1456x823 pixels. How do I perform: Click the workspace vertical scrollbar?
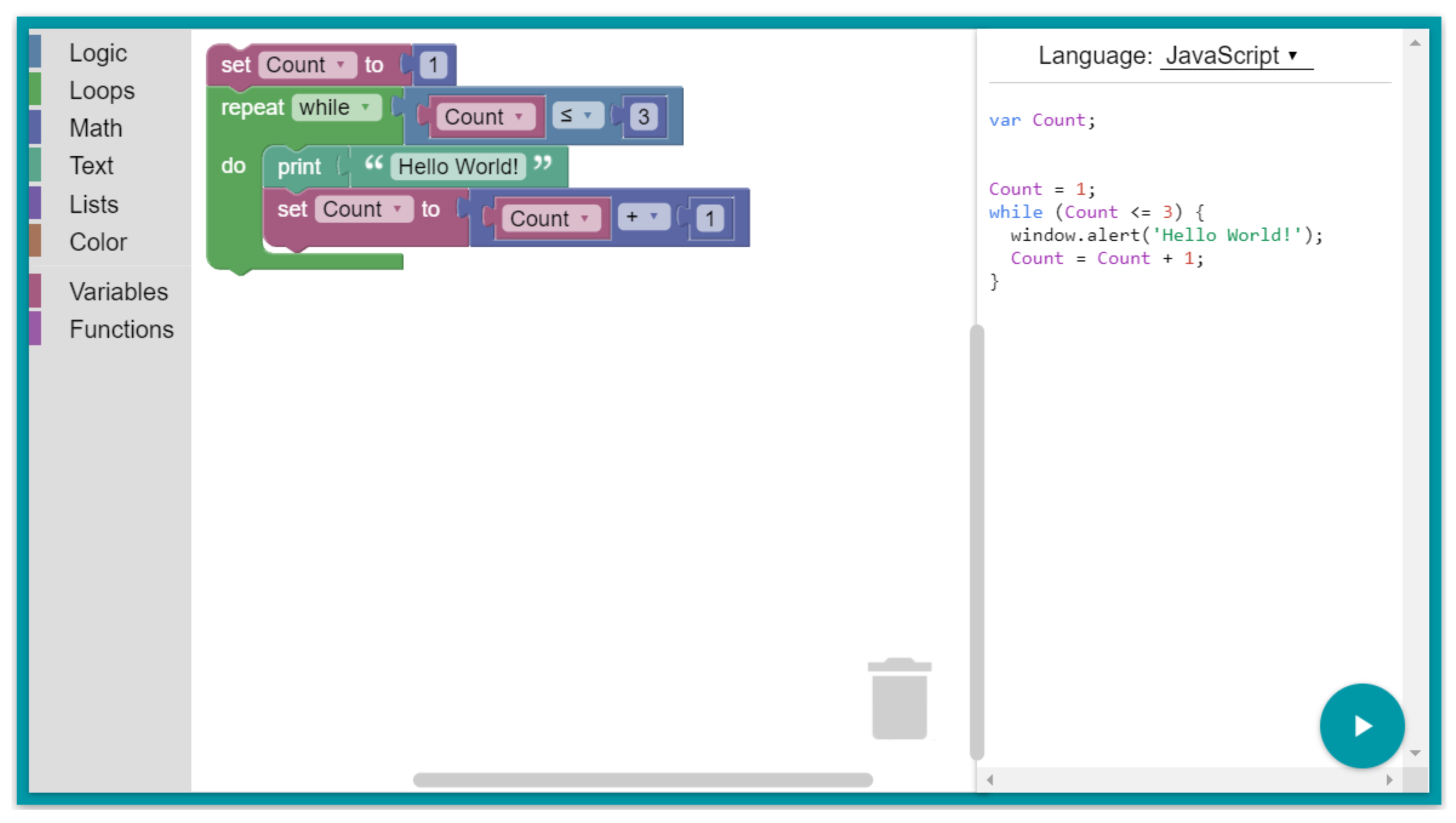point(977,542)
